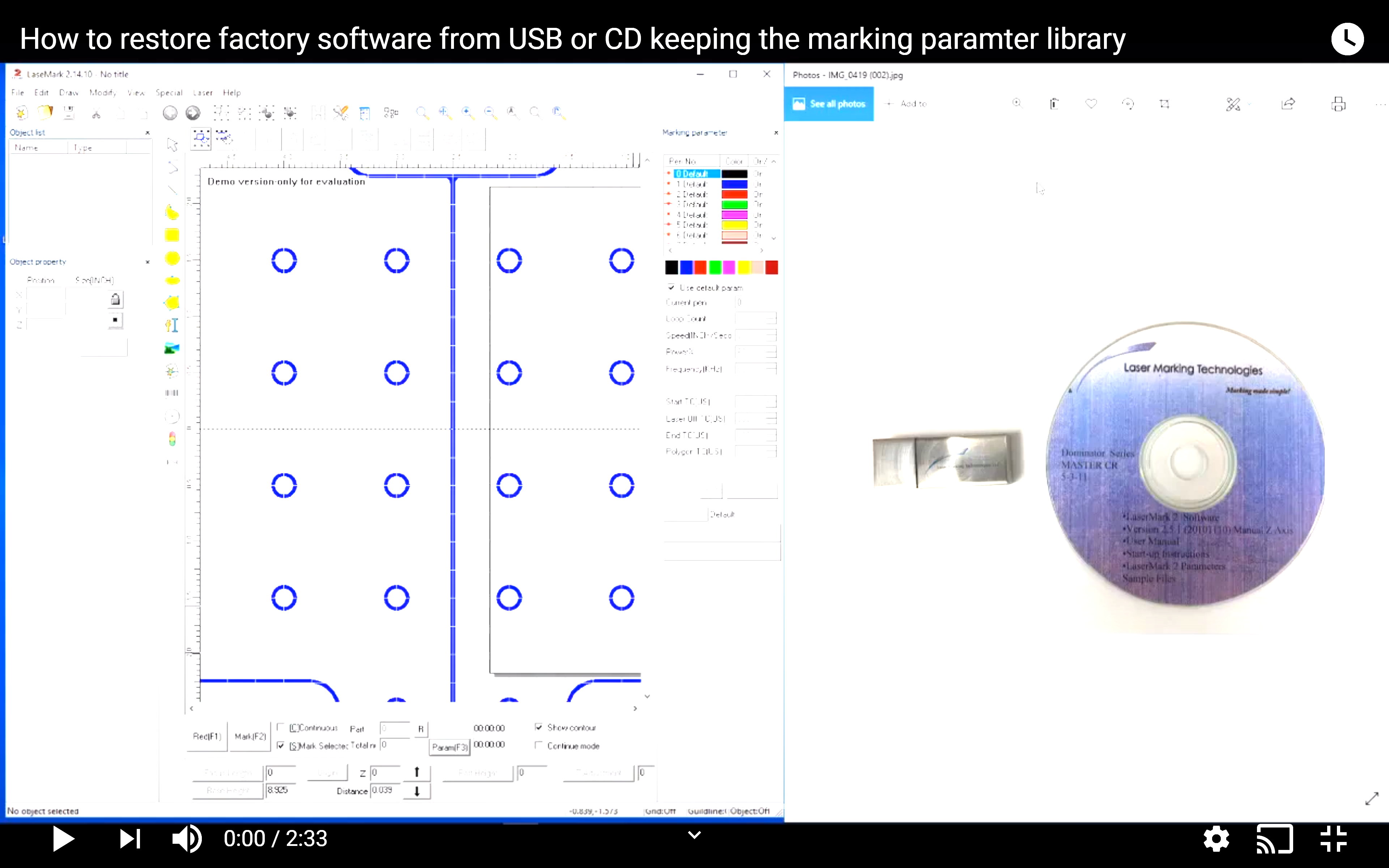Viewport: 1389px width, 868px height.
Task: Open the Laser menu
Action: [x=203, y=93]
